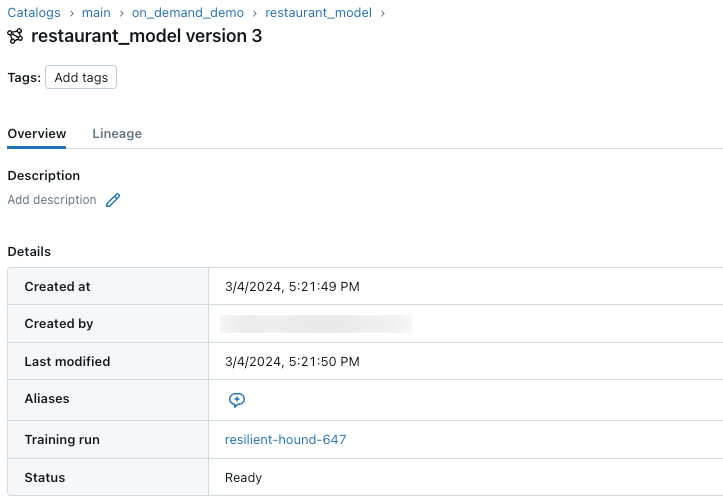Click the Created at timestamp value
723x501 pixels.
[x=292, y=287]
